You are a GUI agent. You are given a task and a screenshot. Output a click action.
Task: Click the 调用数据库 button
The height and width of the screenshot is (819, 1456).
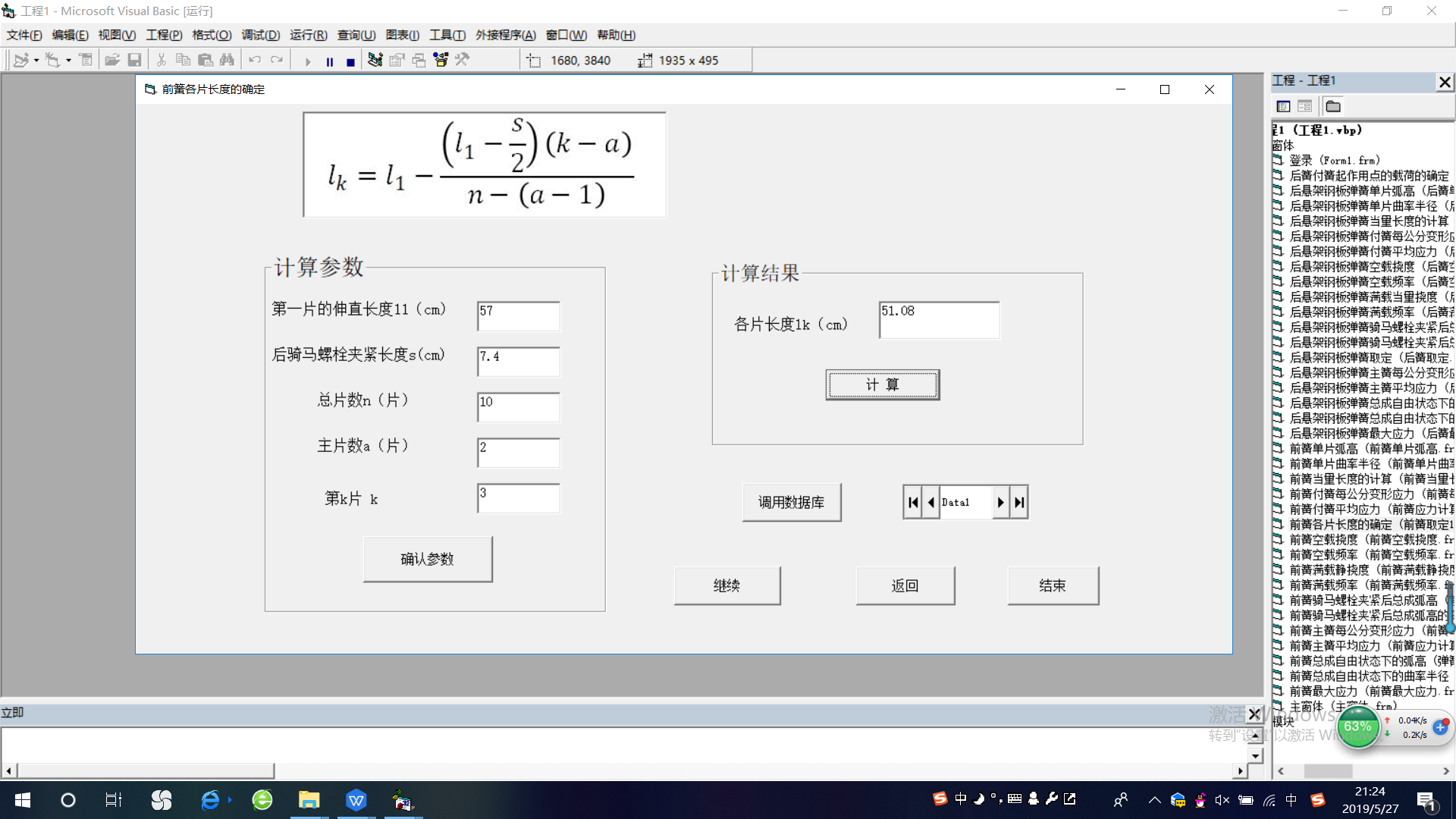point(791,502)
